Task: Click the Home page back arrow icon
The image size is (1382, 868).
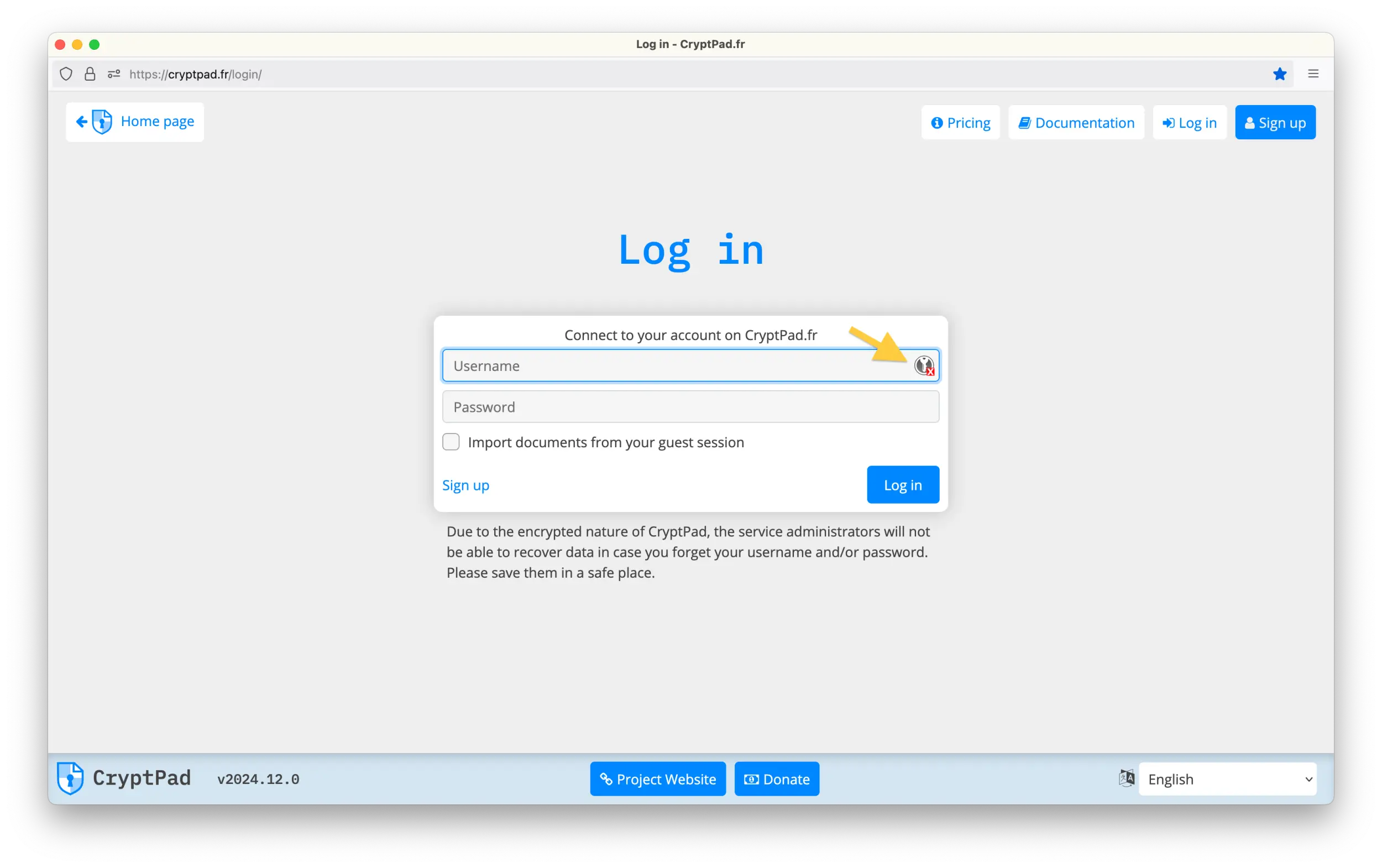Action: [81, 122]
